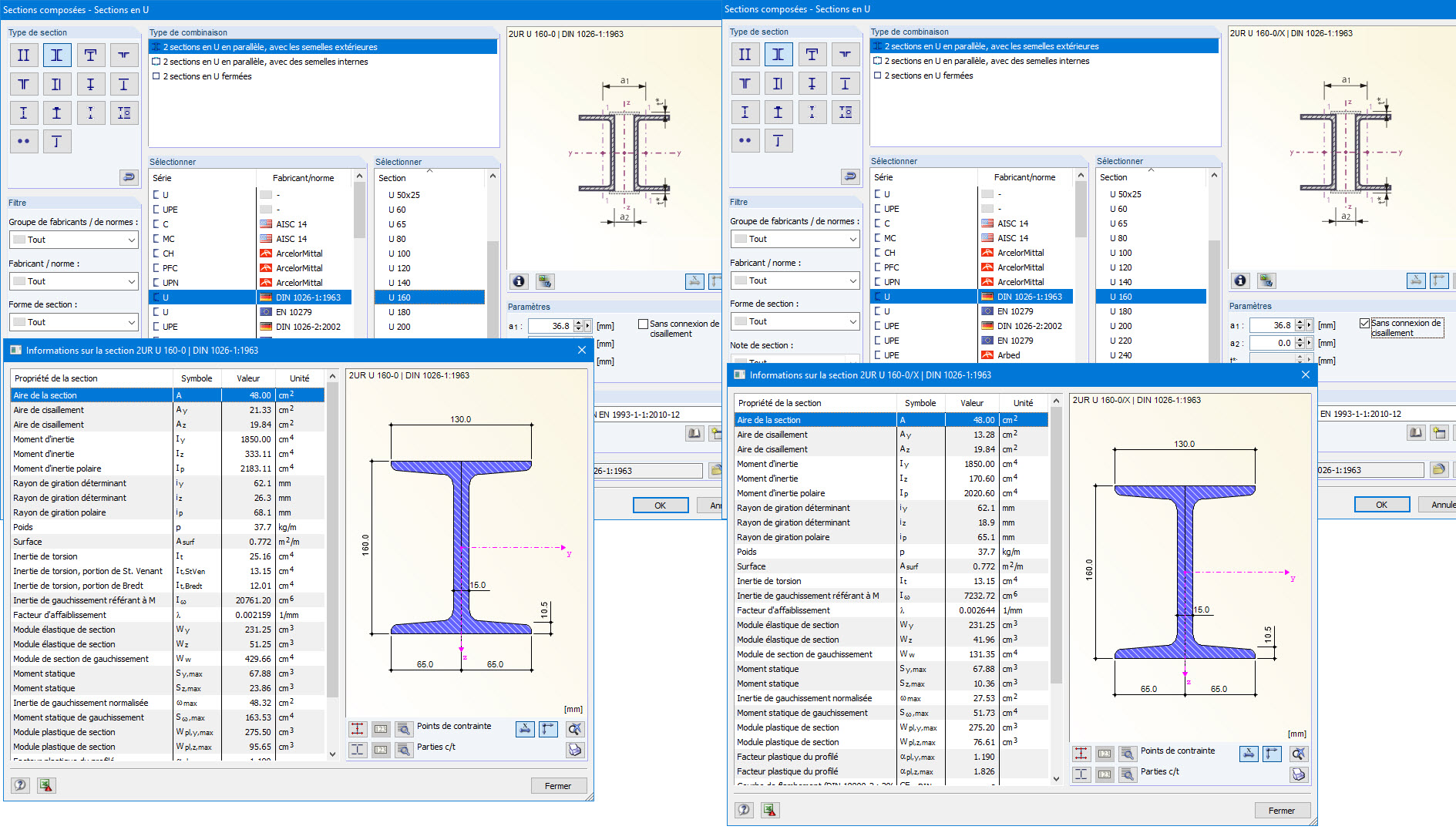Enable Sans connexion de cisaillement in left window
The width and height of the screenshot is (1456, 833).
click(643, 324)
